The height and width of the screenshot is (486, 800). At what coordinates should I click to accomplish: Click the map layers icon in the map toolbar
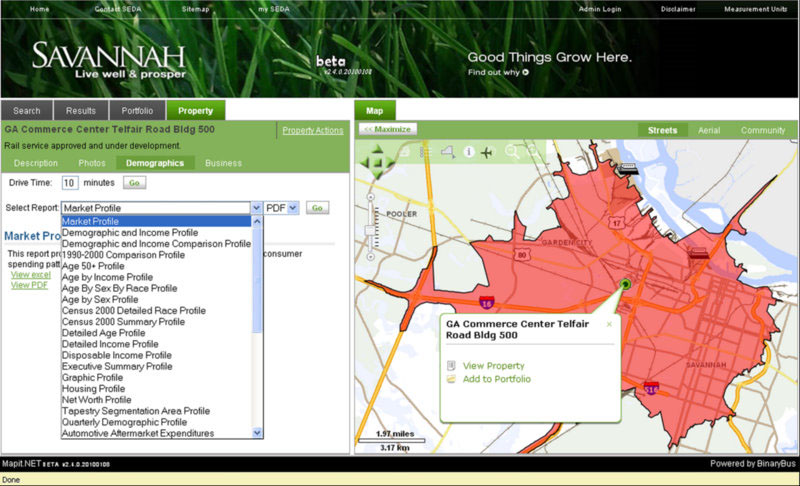pos(405,151)
